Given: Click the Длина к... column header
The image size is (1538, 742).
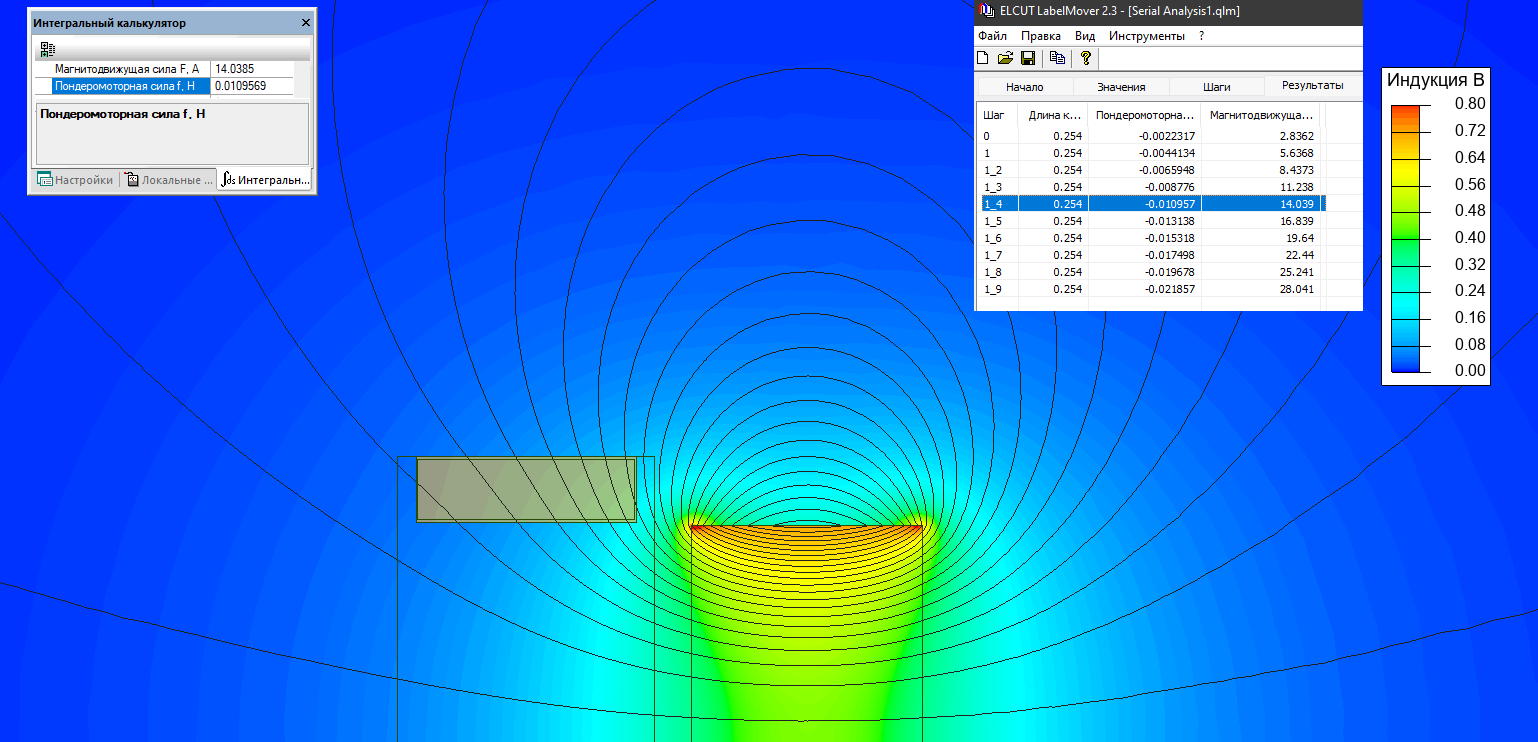Looking at the screenshot, I should [1053, 115].
